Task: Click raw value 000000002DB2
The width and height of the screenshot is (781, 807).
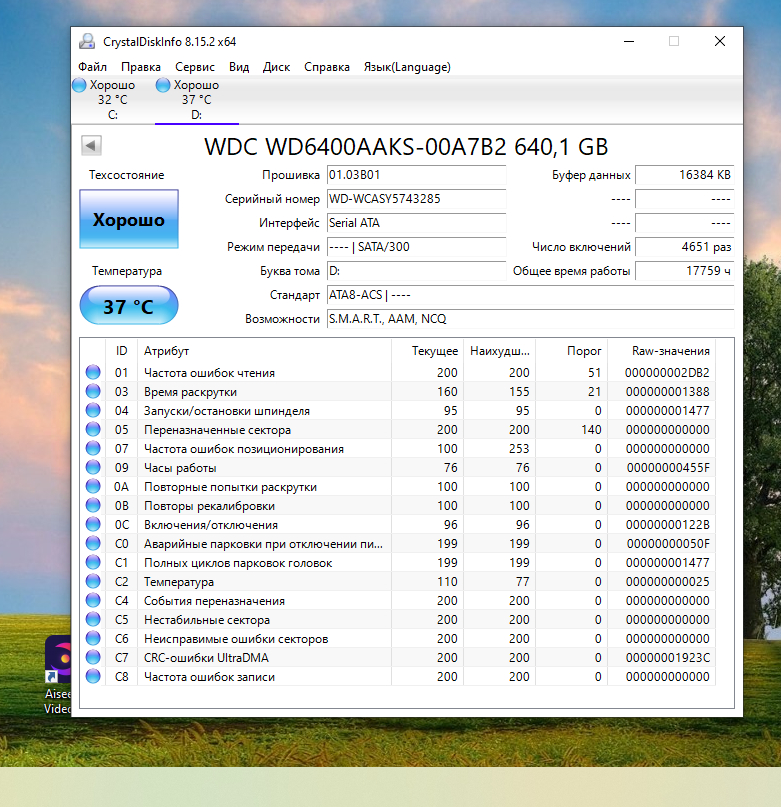Action: (x=667, y=373)
